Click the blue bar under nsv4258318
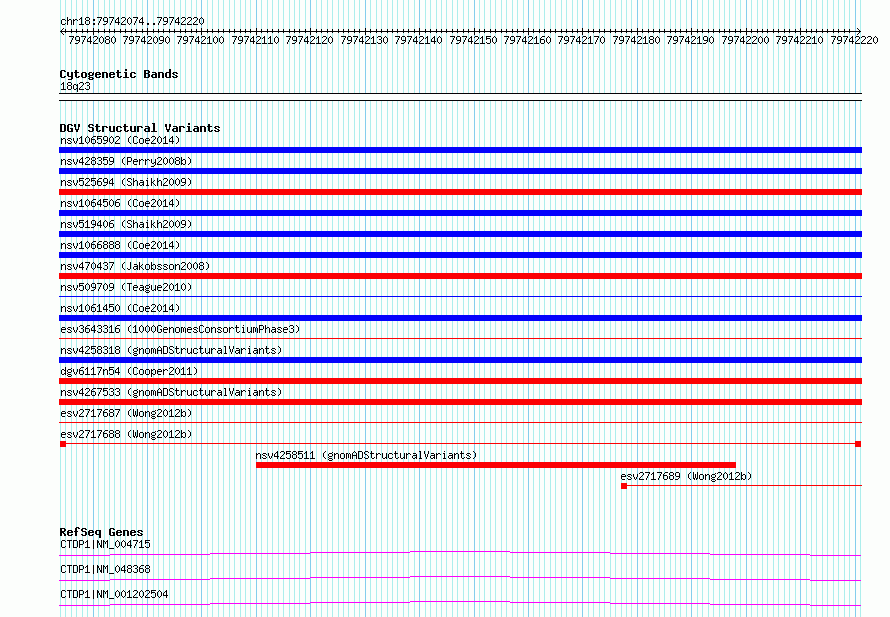 tap(460, 360)
